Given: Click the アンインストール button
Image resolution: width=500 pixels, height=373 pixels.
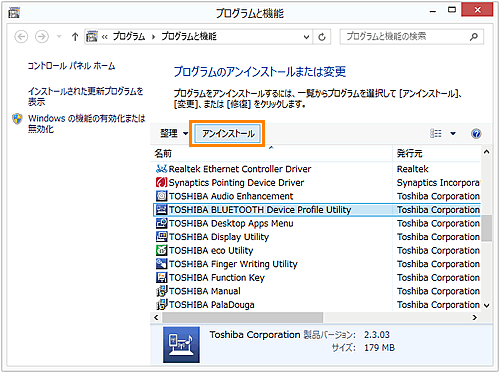Looking at the screenshot, I should [x=228, y=134].
